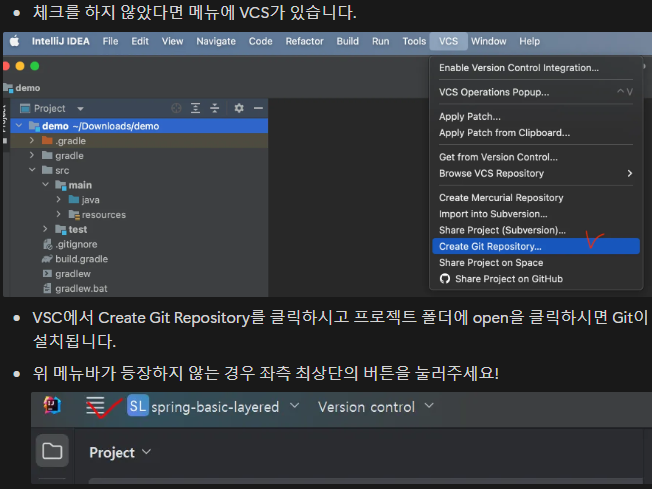Choose Apply Patch from Clipboard
Image resolution: width=652 pixels, height=489 pixels.
point(536,133)
